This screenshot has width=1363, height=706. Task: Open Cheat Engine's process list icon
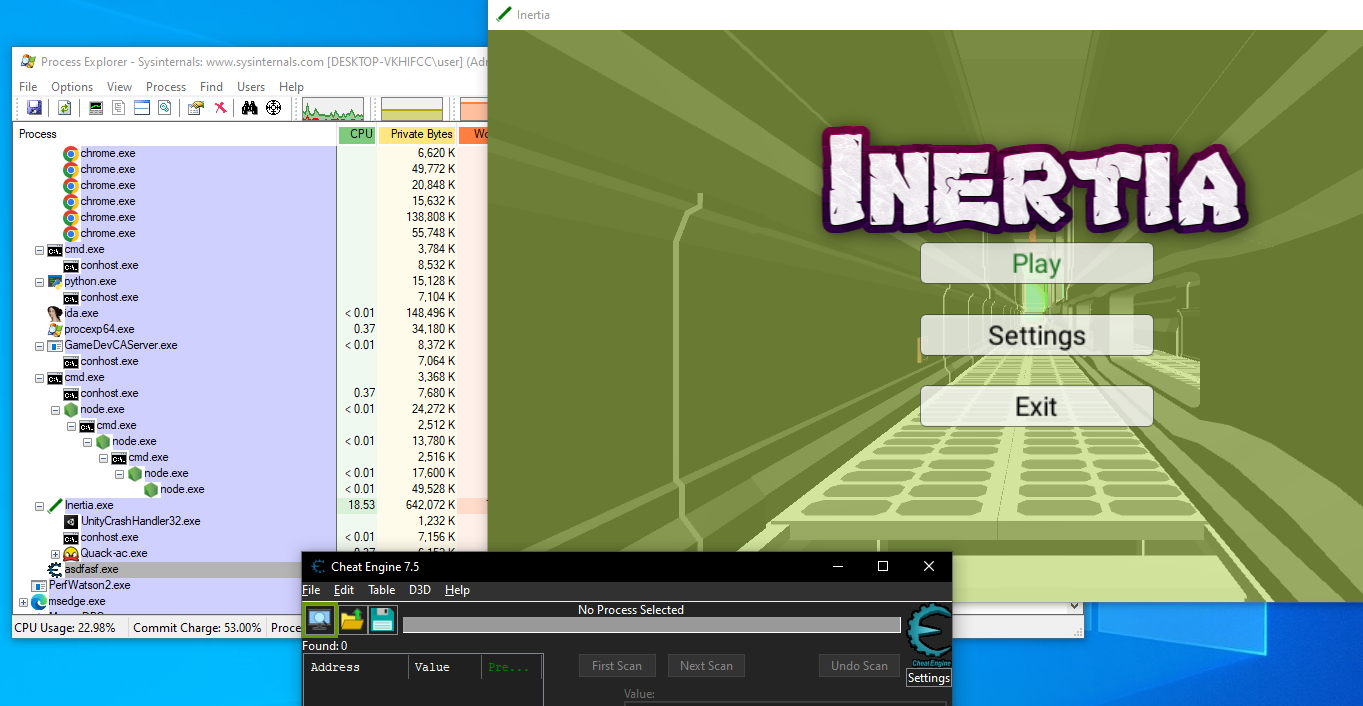[320, 620]
